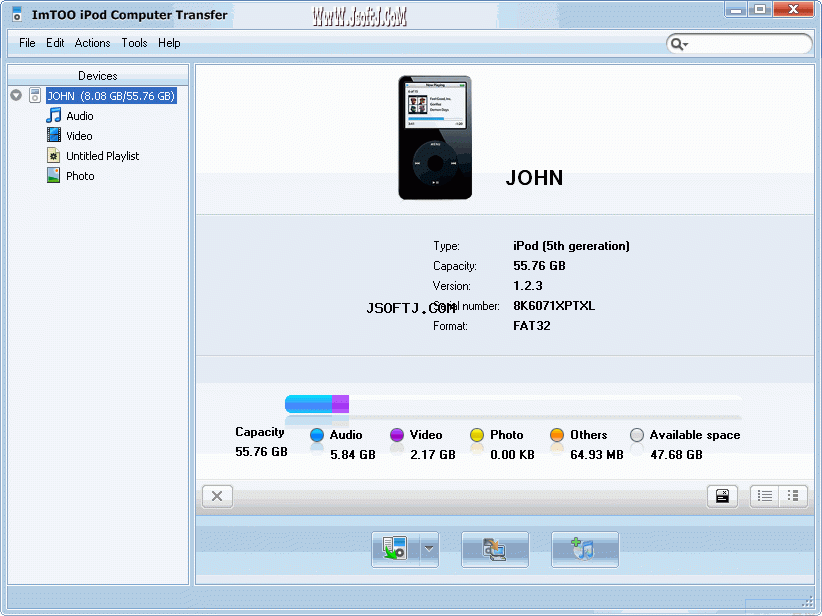Viewport: 822px width, 616px height.
Task: Click the purple video segment of capacity bar
Action: 340,404
